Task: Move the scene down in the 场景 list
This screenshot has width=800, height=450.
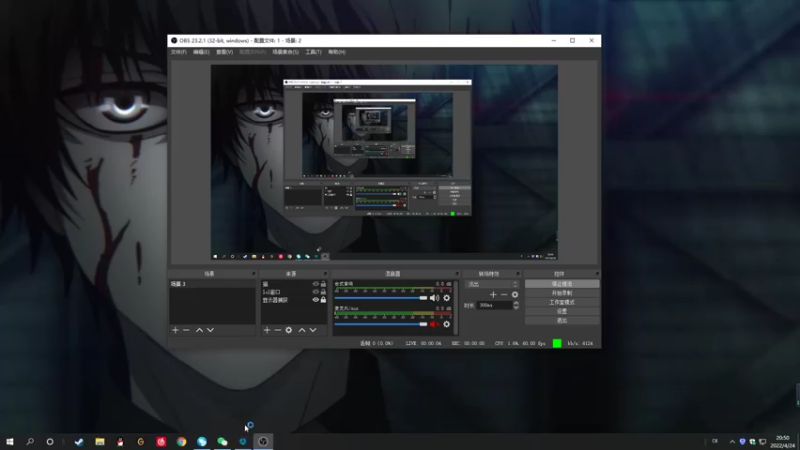Action: point(210,330)
